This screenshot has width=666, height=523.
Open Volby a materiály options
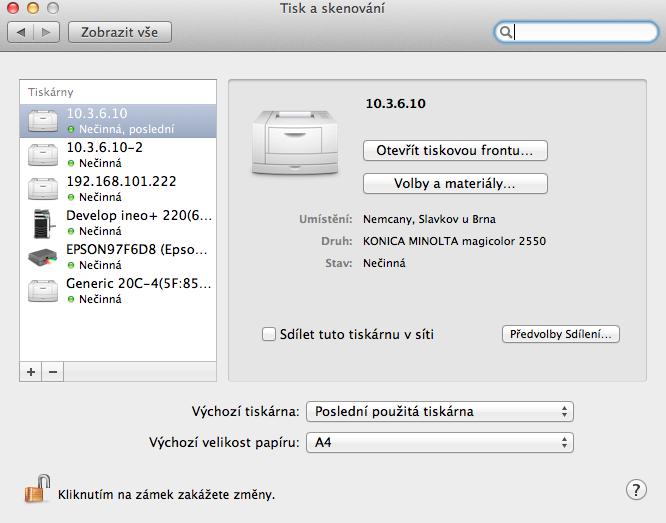[x=455, y=184]
